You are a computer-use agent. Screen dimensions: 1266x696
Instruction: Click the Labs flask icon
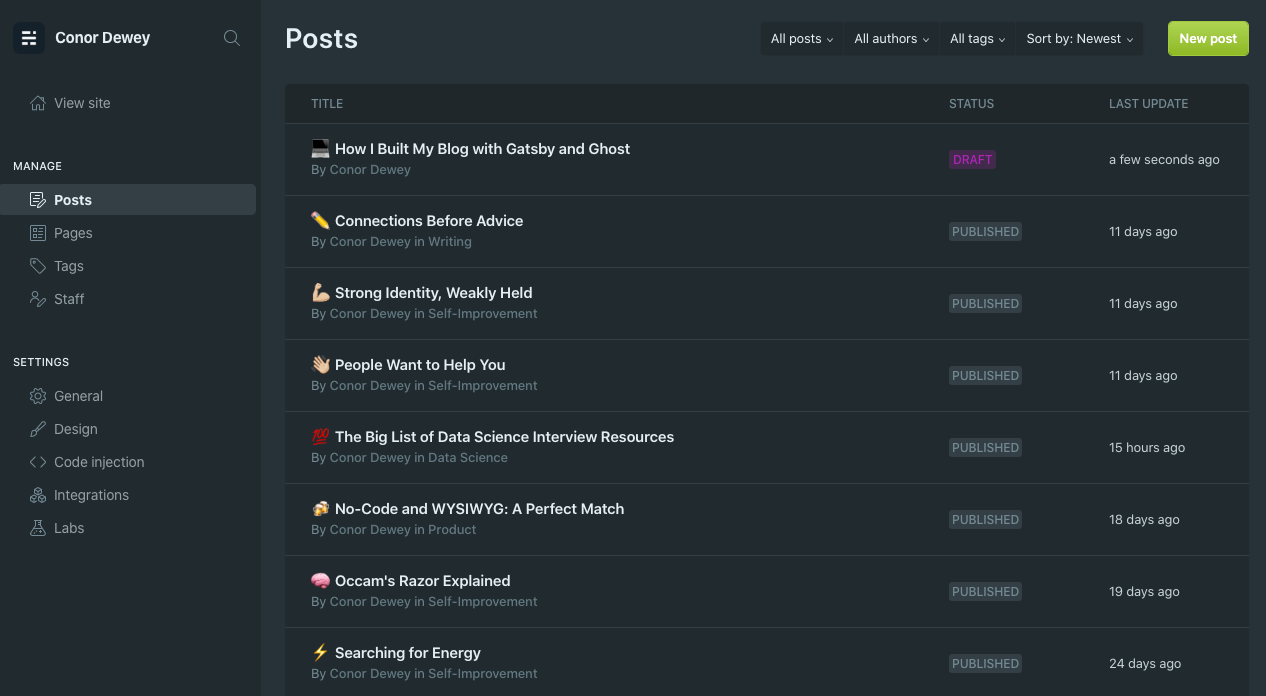click(38, 528)
